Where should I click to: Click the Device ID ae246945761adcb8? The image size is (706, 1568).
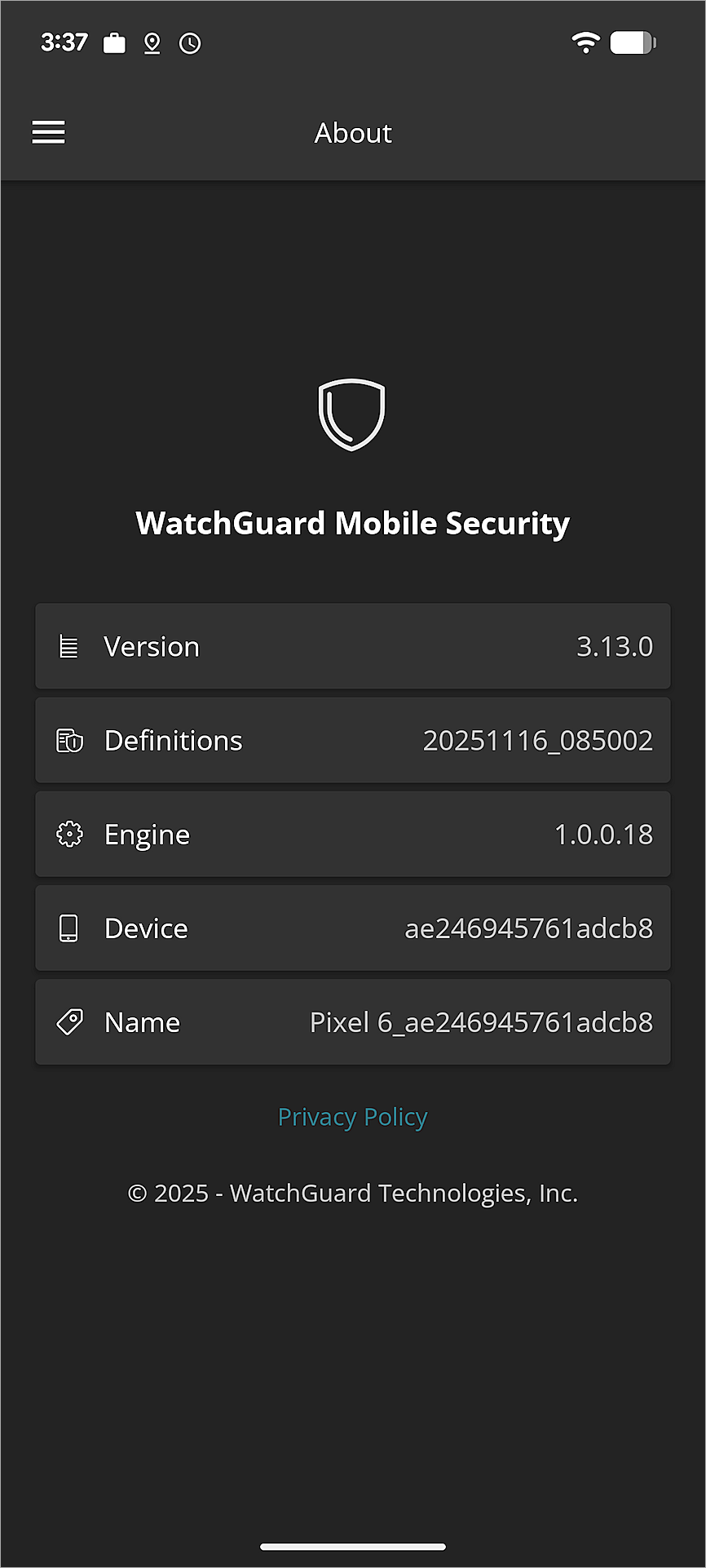(x=528, y=928)
